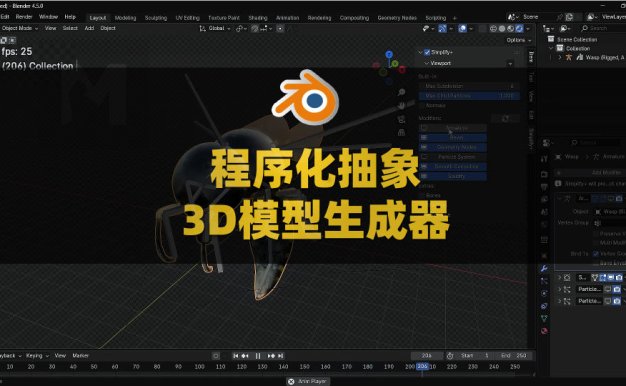Switch to the Geometry Nodes workspace tab
Screen dimensions: 626x386
pyautogui.click(x=397, y=18)
